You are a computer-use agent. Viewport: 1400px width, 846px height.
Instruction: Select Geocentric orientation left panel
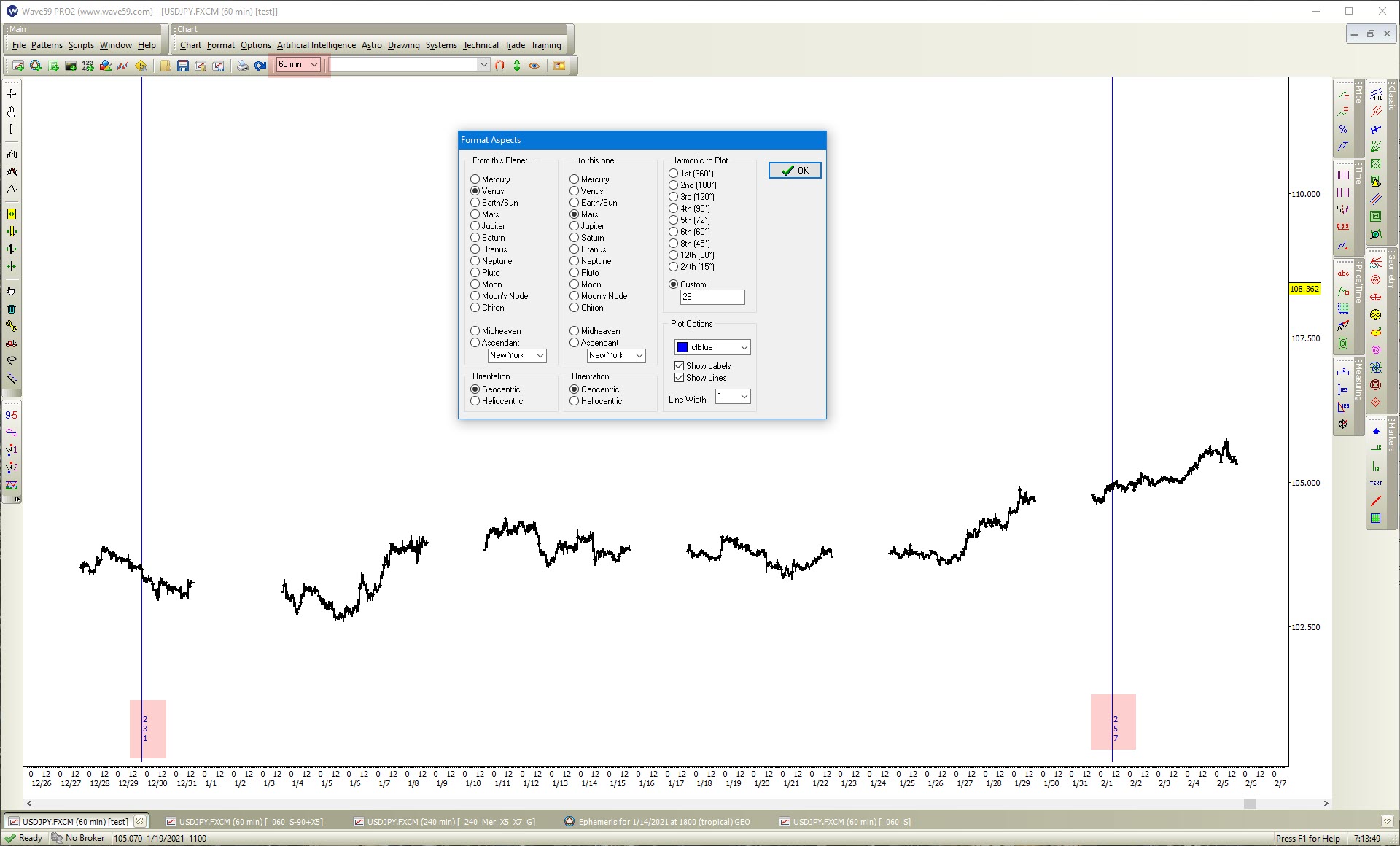pos(476,389)
